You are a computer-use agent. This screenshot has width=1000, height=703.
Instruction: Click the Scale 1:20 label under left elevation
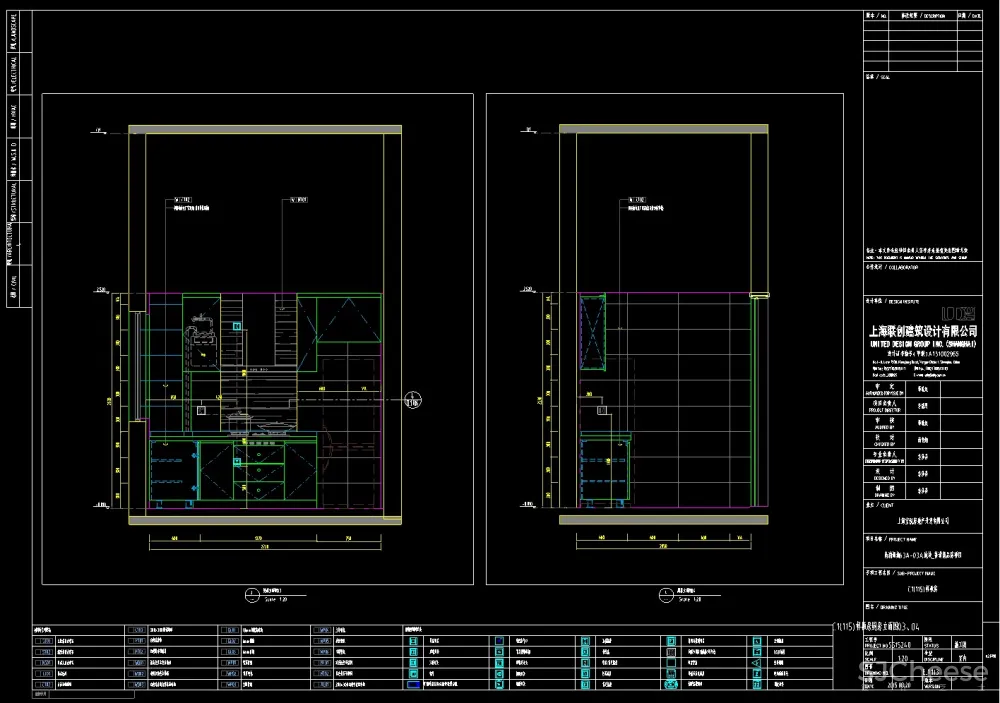[274, 600]
